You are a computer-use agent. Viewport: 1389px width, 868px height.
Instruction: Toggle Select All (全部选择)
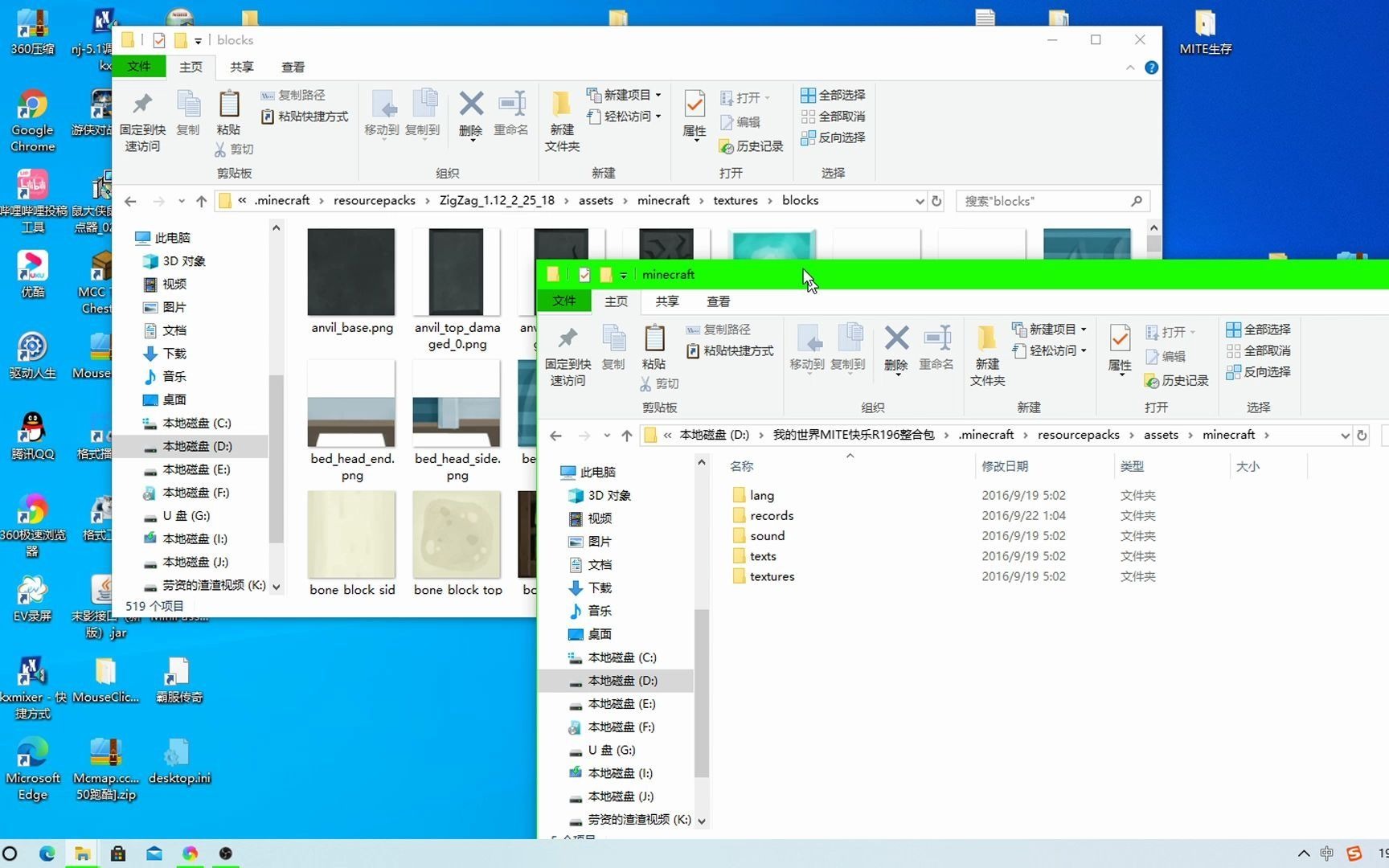click(834, 94)
